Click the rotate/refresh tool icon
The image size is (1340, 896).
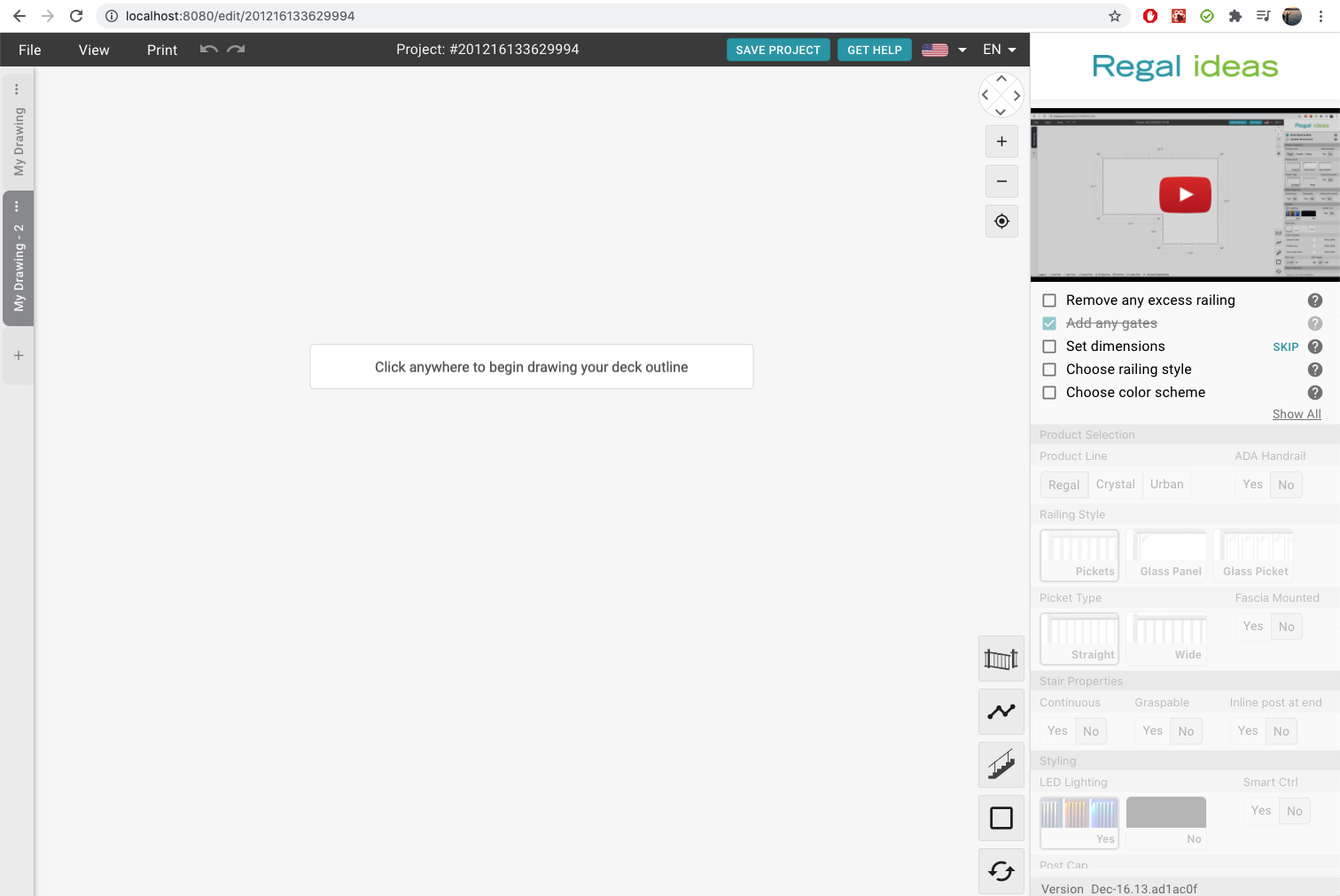click(x=1001, y=871)
